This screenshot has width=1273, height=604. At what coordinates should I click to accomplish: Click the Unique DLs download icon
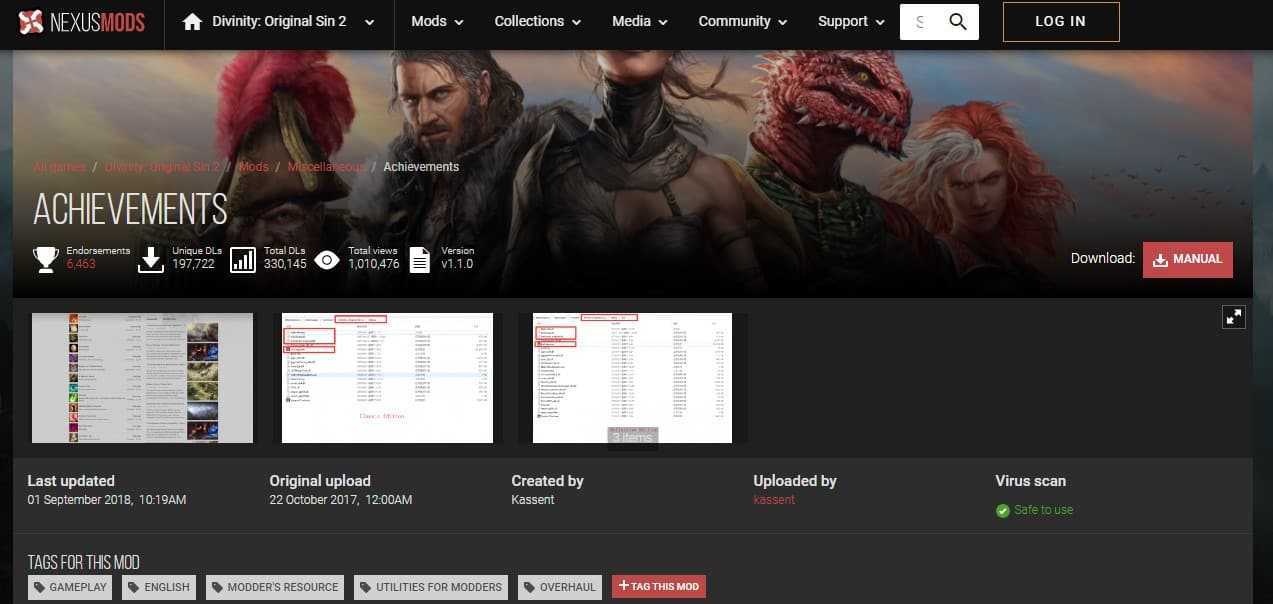[x=151, y=260]
